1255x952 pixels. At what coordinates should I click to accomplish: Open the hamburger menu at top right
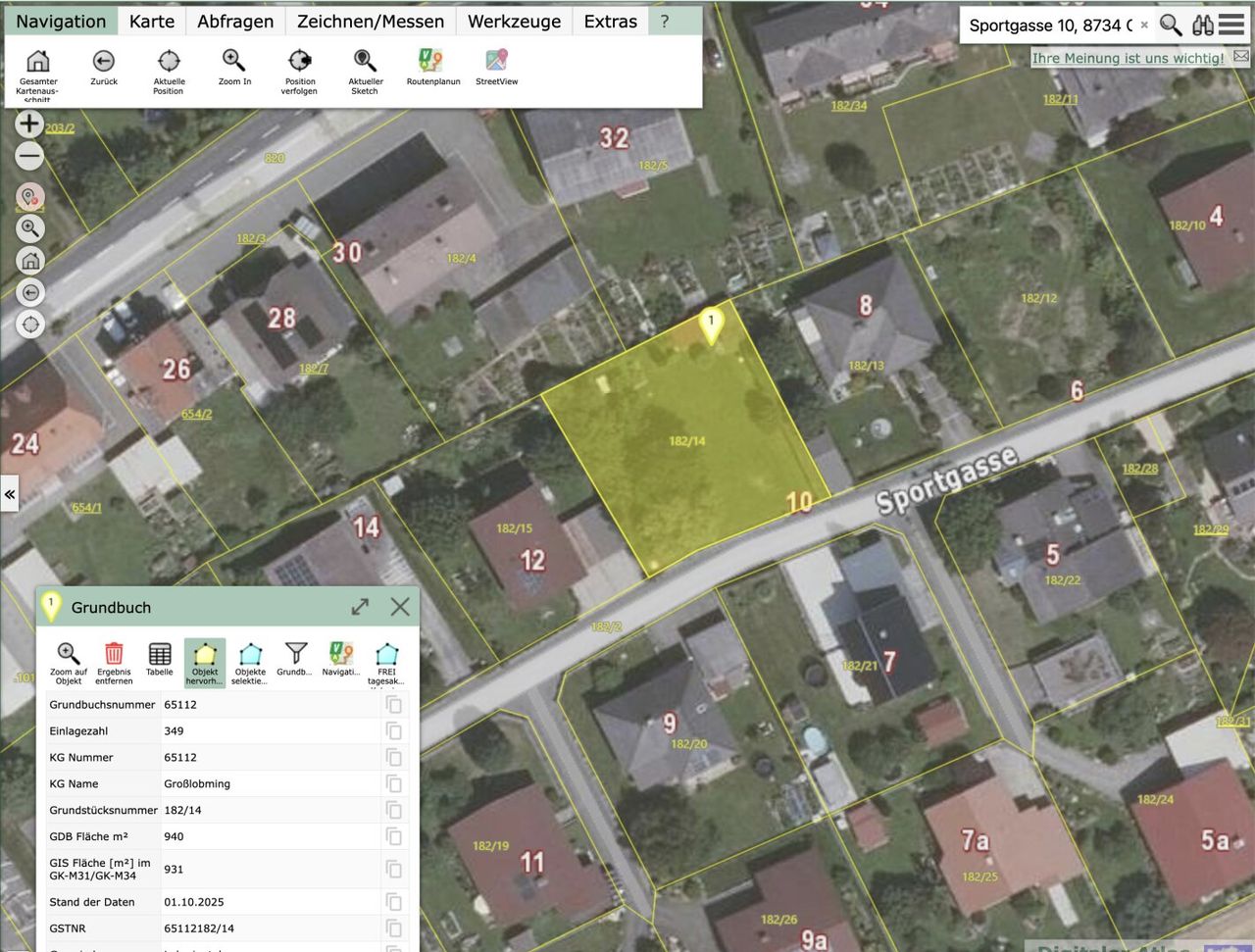point(1231,25)
